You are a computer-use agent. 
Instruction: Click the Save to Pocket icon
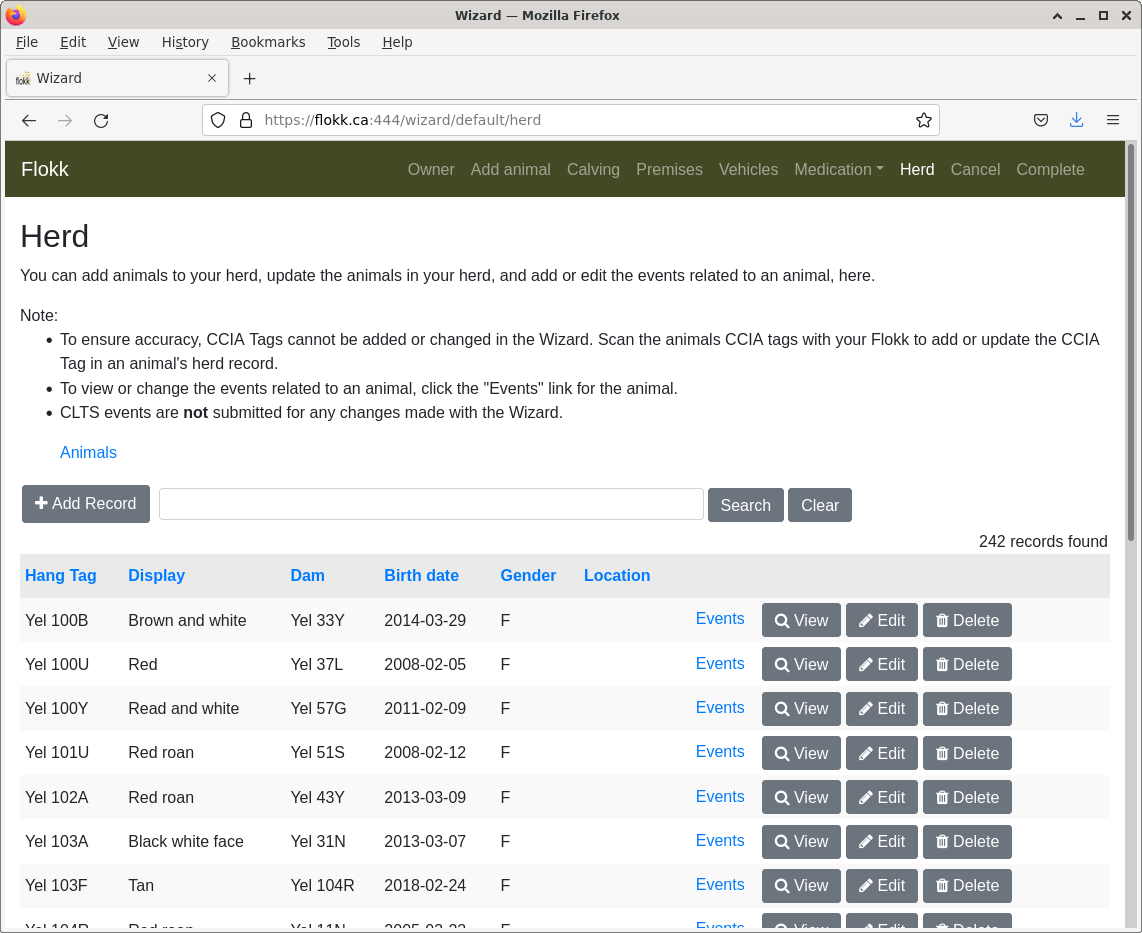(x=1041, y=120)
